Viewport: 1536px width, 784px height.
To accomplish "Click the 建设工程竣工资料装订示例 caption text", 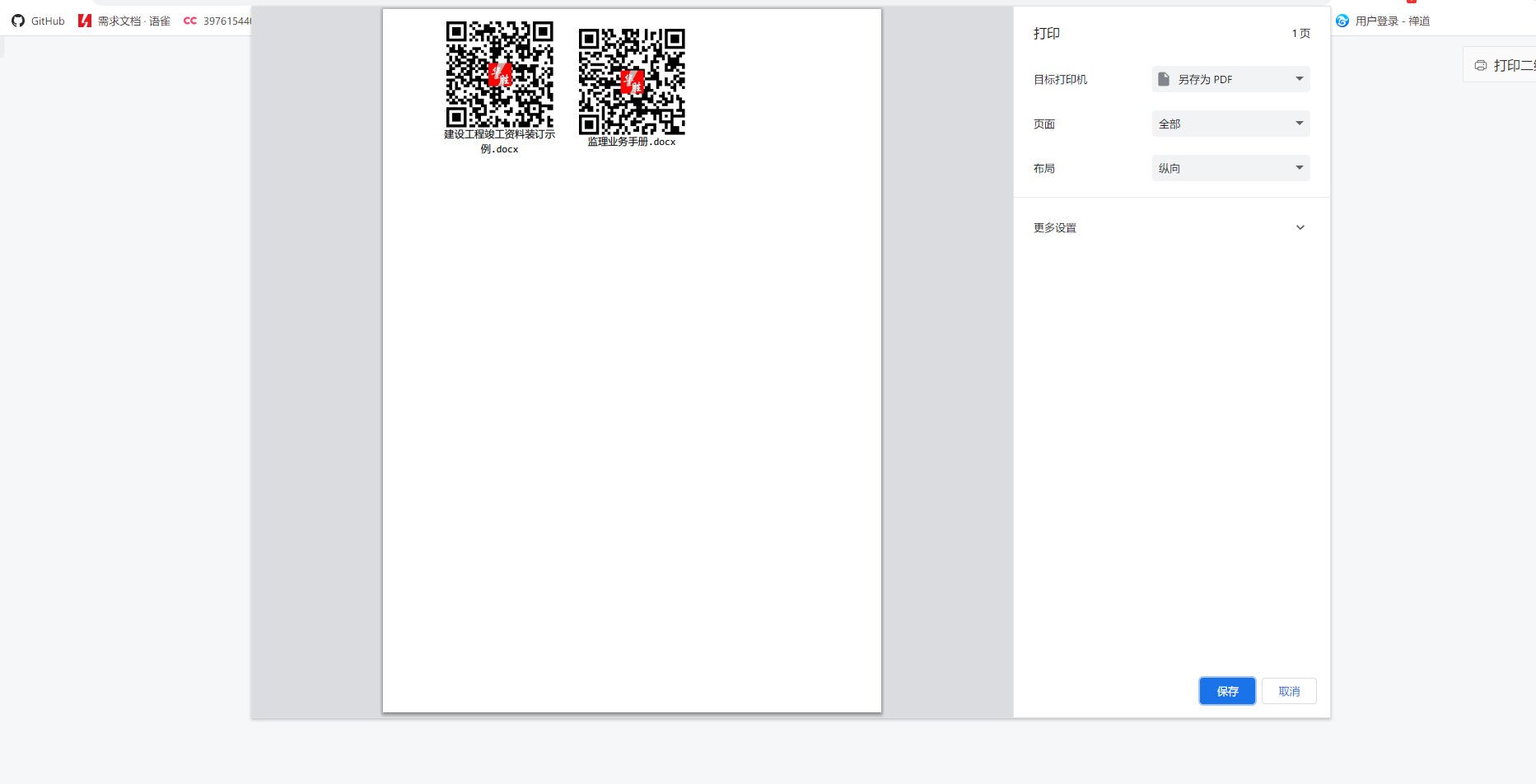I will [x=500, y=142].
